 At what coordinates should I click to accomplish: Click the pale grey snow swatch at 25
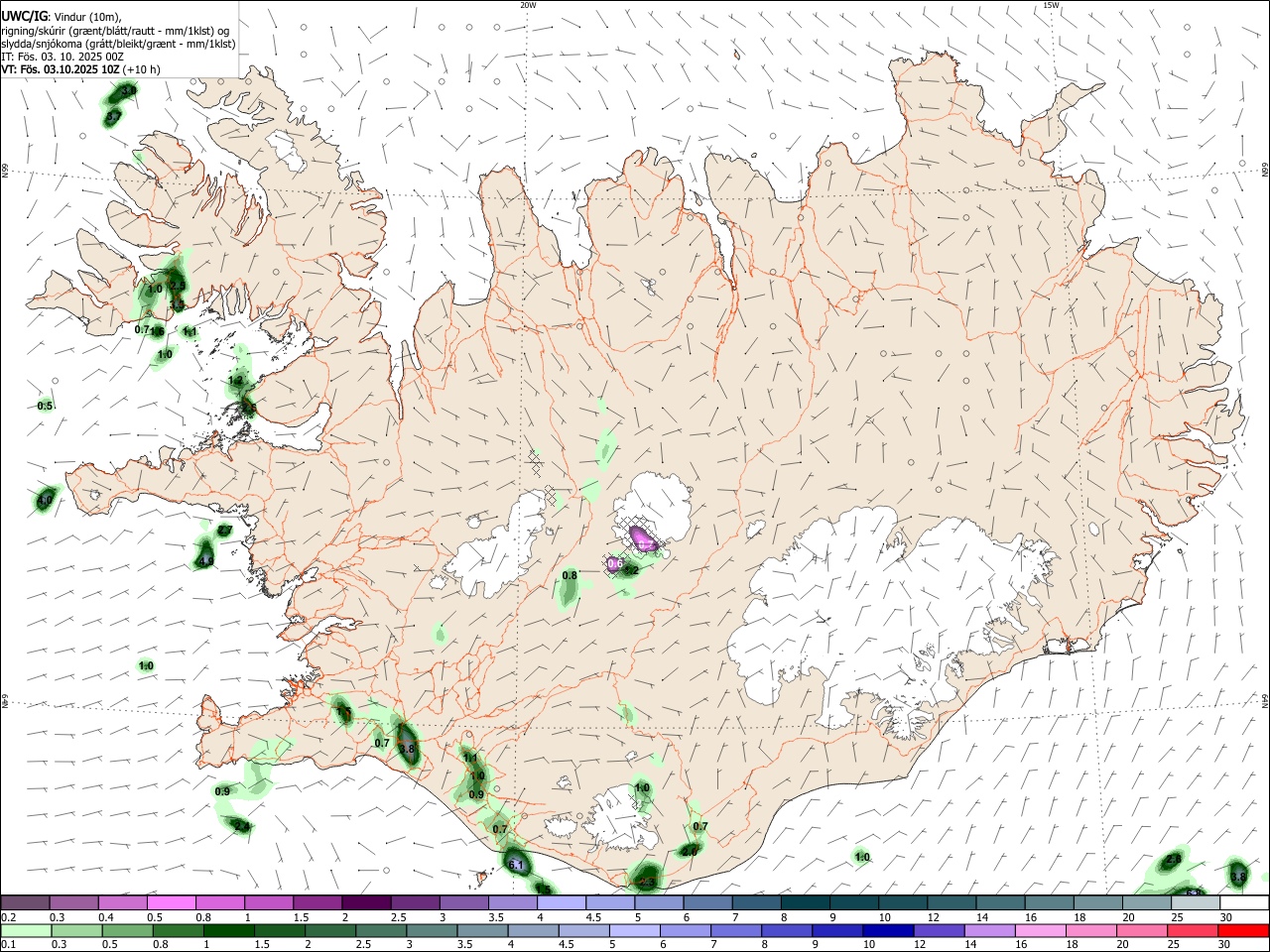tap(1196, 903)
